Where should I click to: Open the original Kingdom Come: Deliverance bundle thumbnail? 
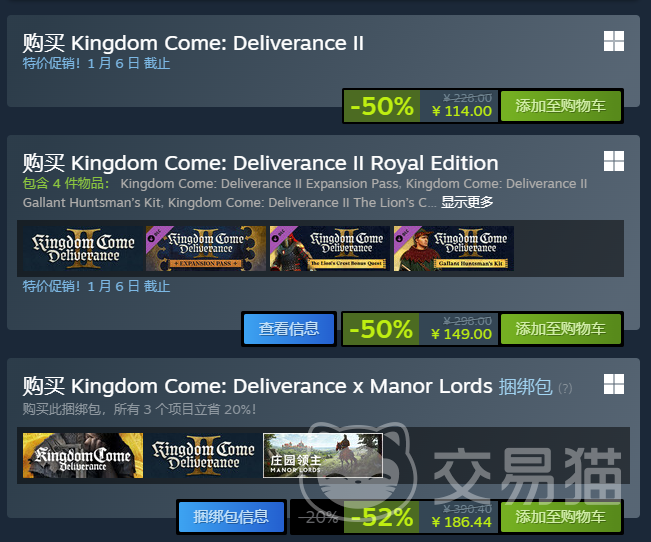click(x=83, y=456)
